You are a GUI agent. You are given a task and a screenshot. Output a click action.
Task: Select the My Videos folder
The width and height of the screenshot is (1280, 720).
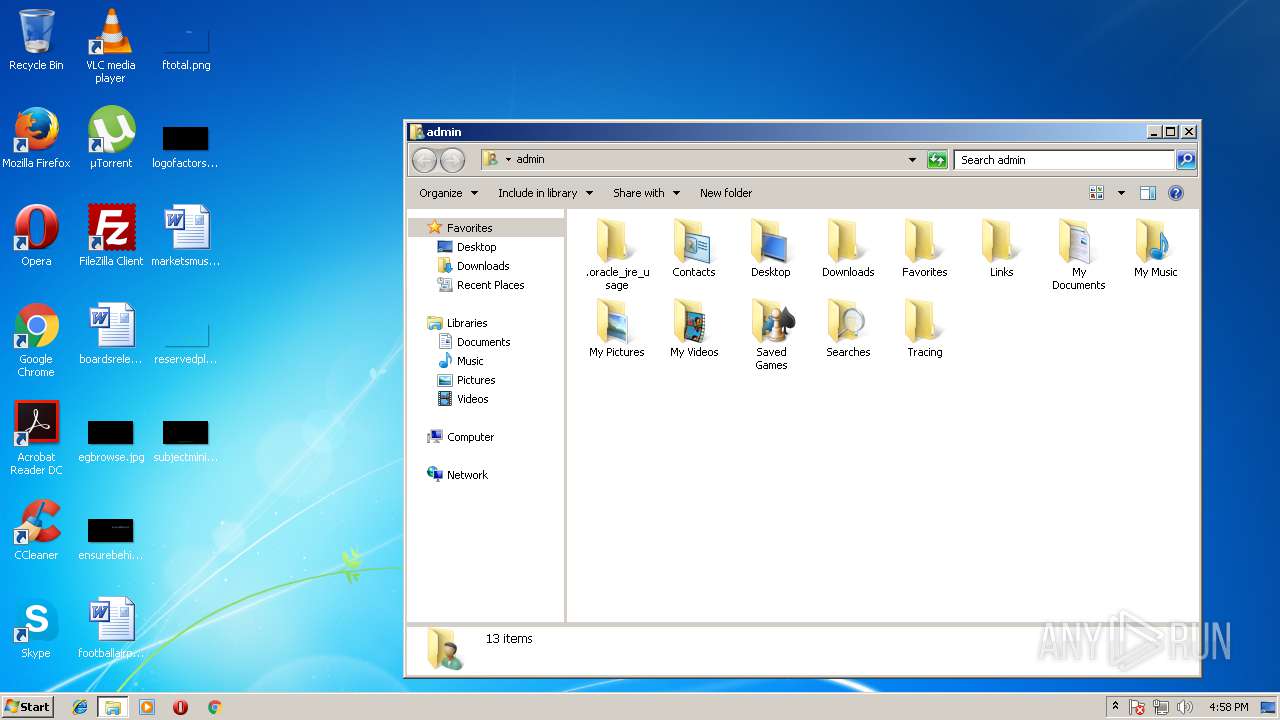tap(694, 328)
